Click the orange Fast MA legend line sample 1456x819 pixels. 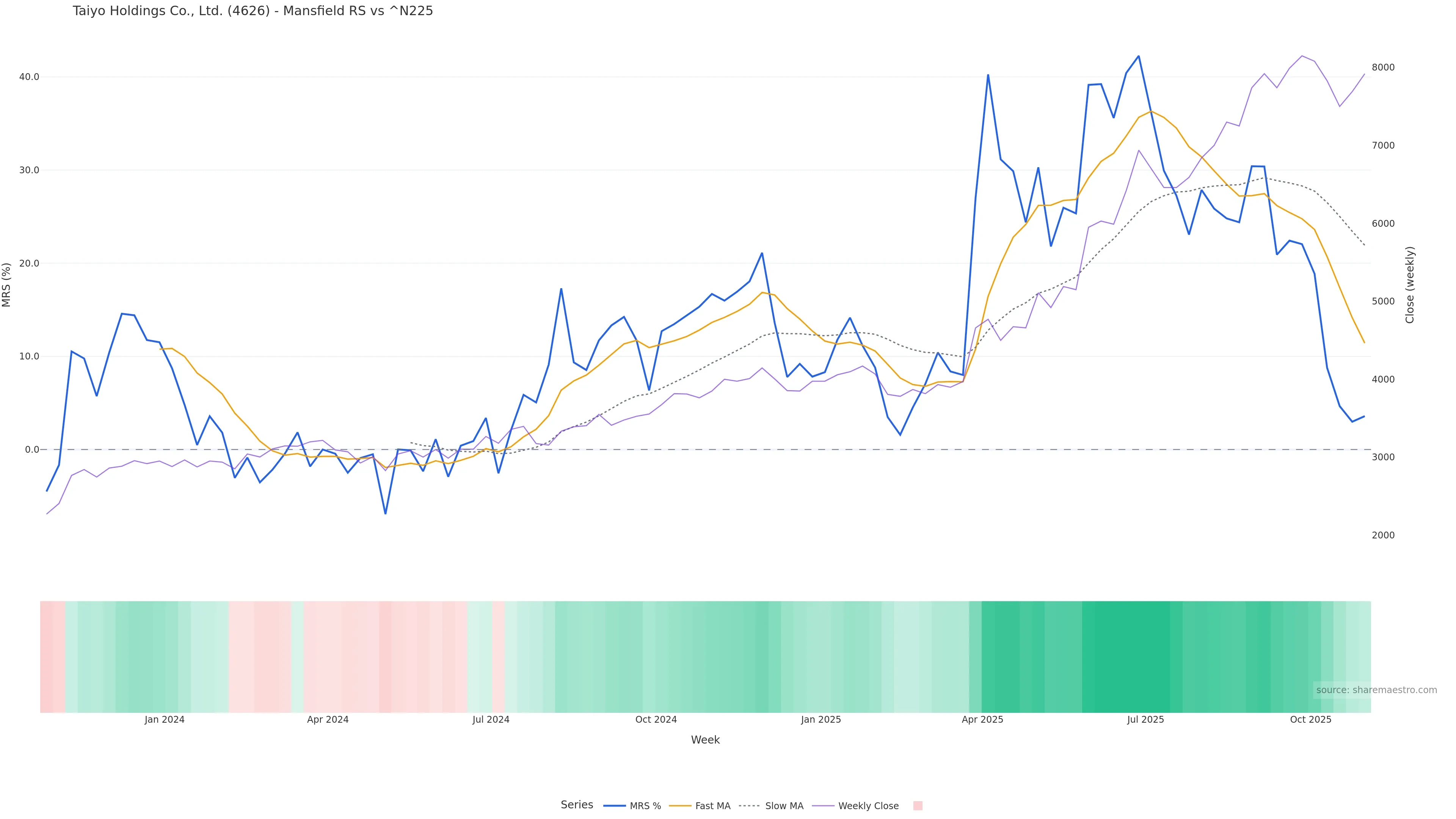680,806
